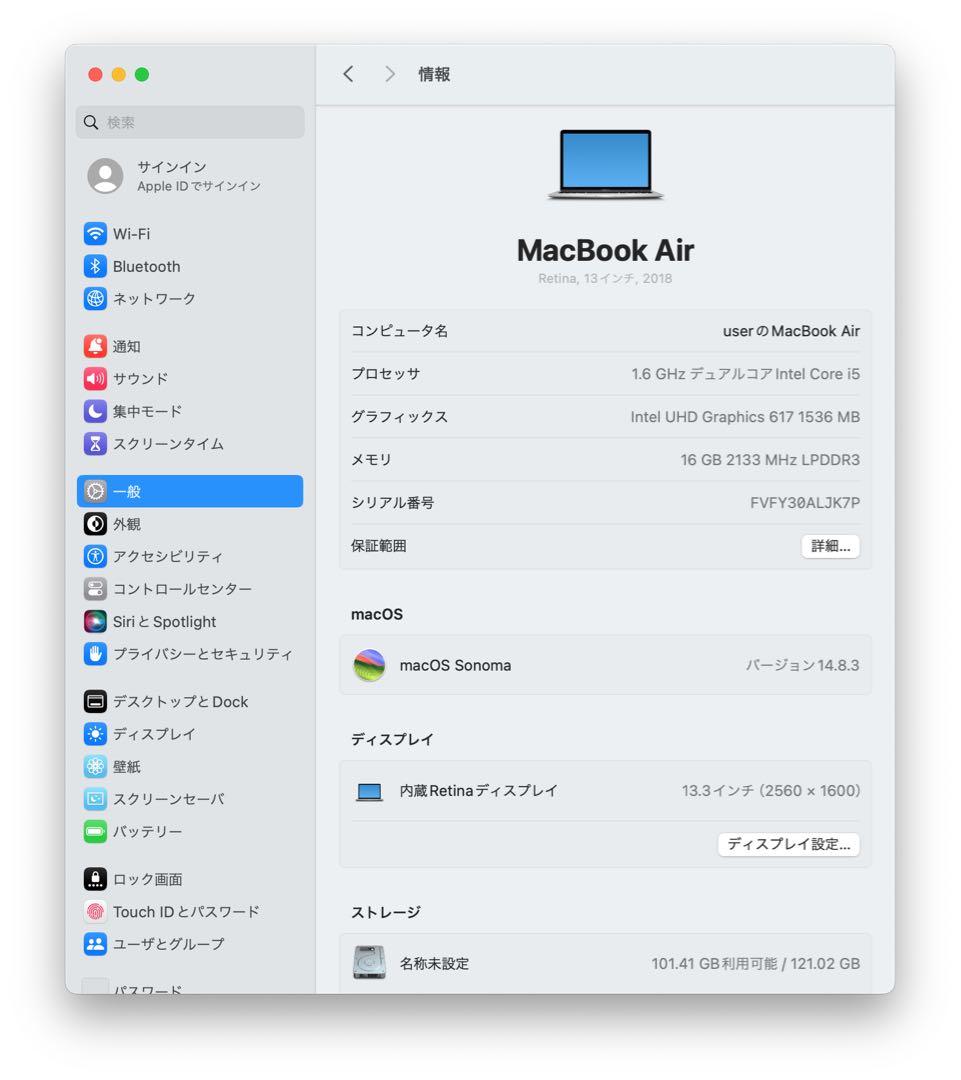Click the 検索 search field
Image resolution: width=961 pixels, height=1080 pixels.
pyautogui.click(x=190, y=122)
